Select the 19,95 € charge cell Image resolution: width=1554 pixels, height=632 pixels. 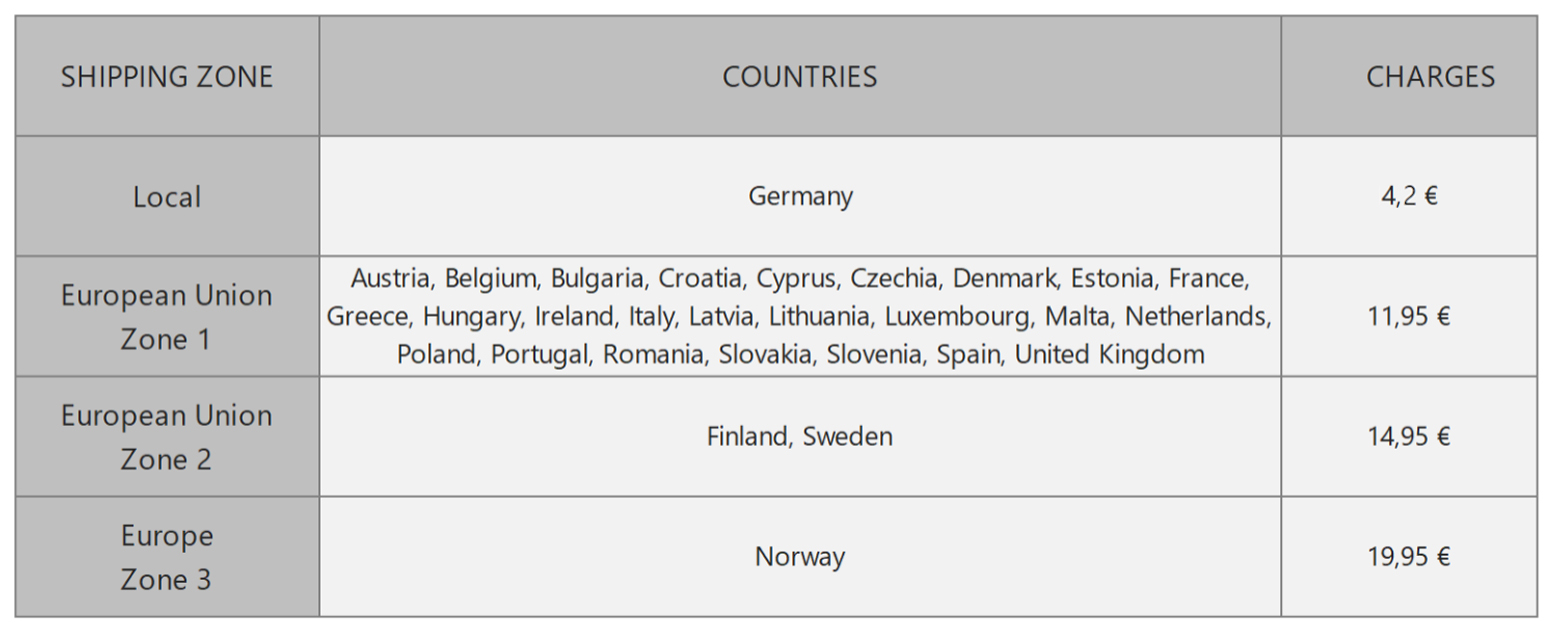coord(1409,557)
